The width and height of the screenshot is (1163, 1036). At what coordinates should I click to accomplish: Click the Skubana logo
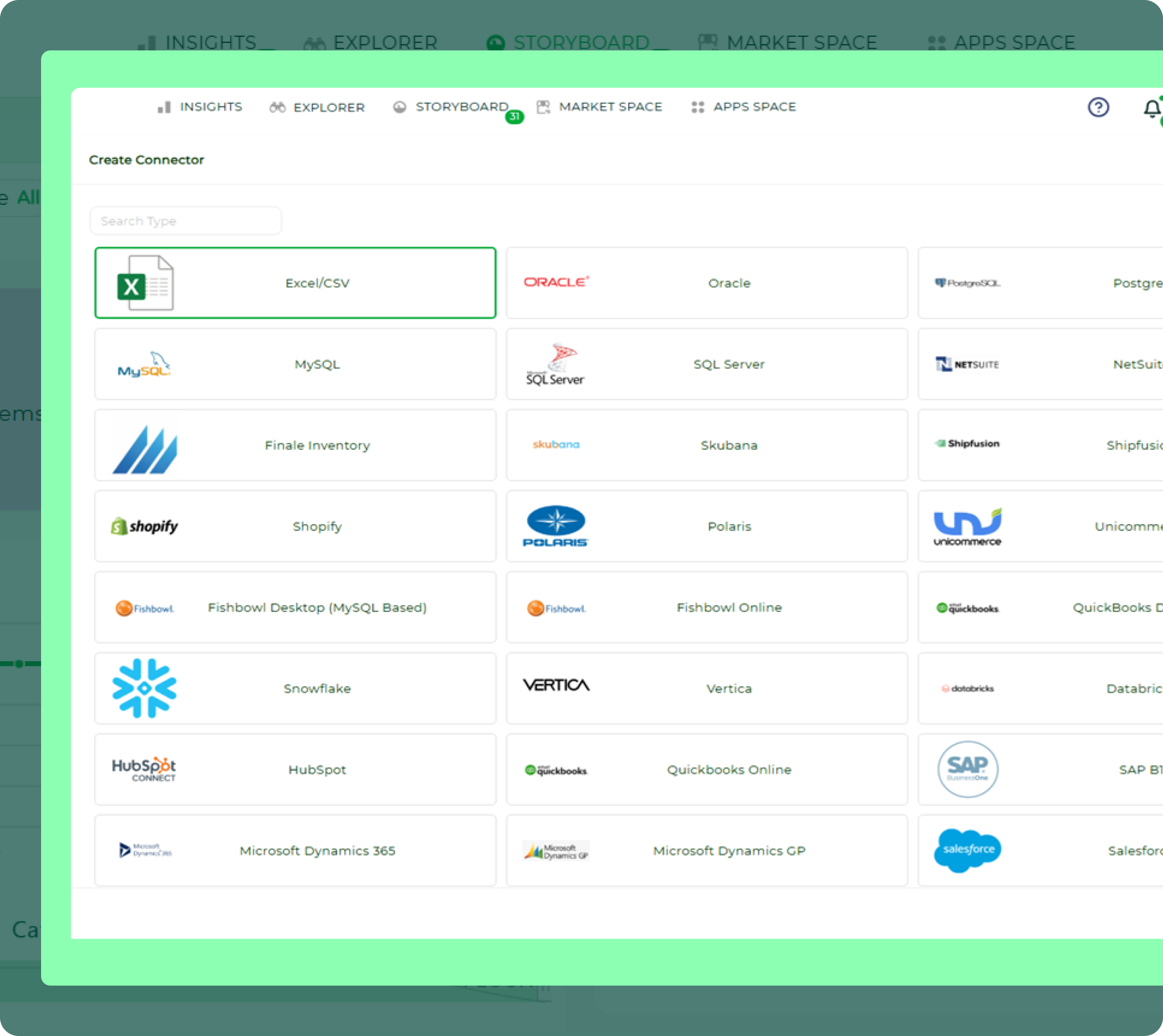click(556, 444)
